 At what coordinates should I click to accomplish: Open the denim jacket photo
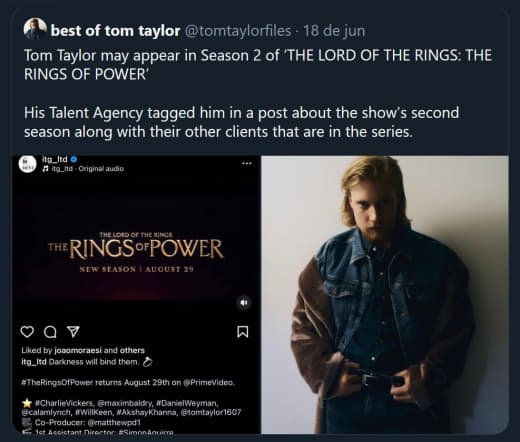click(385, 295)
